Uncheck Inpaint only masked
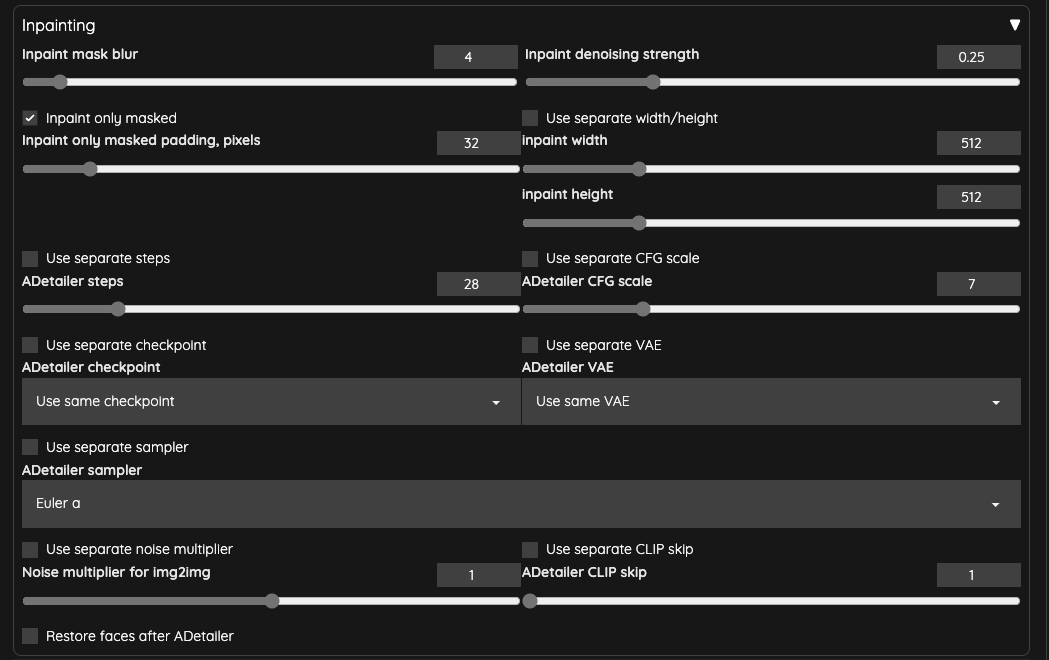This screenshot has width=1049, height=660. click(x=30, y=117)
